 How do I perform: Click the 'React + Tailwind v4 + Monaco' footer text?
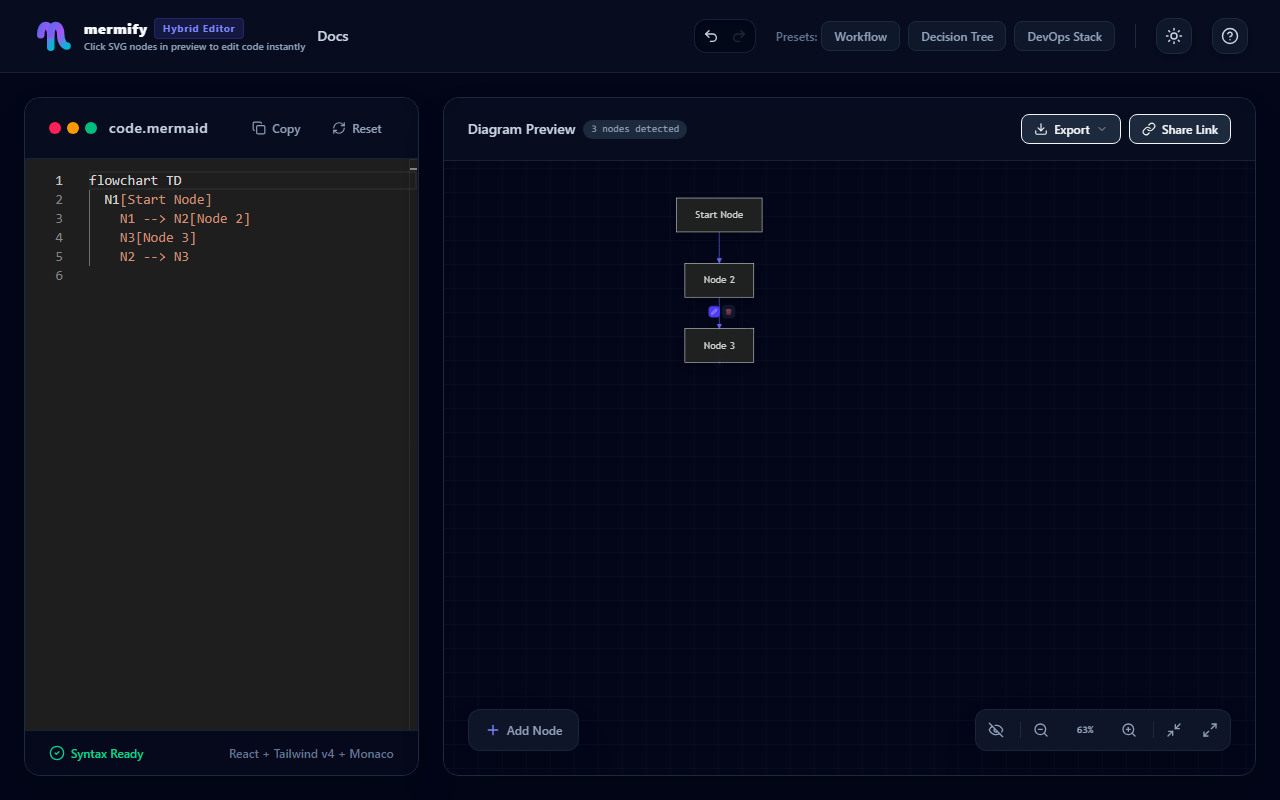311,754
